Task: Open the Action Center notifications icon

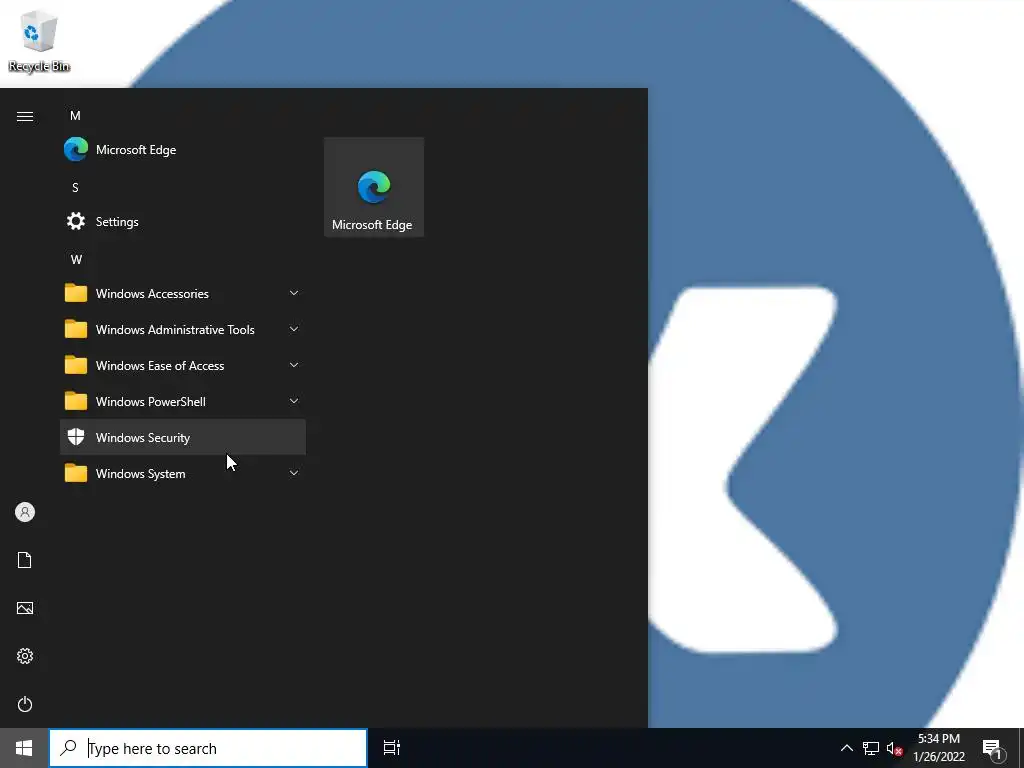Action: click(x=993, y=749)
